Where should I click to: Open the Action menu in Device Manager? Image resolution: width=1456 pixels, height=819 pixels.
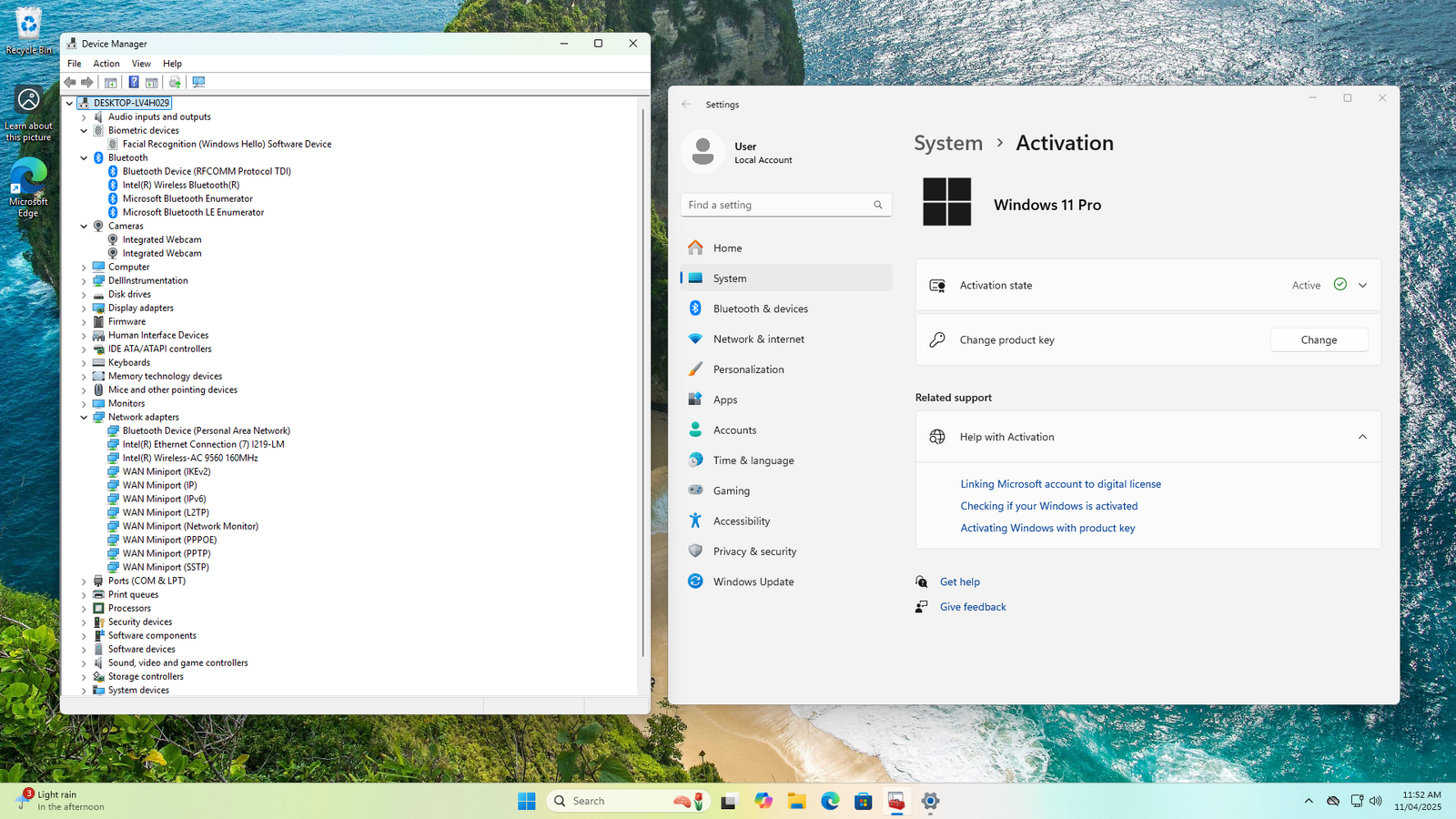click(106, 64)
